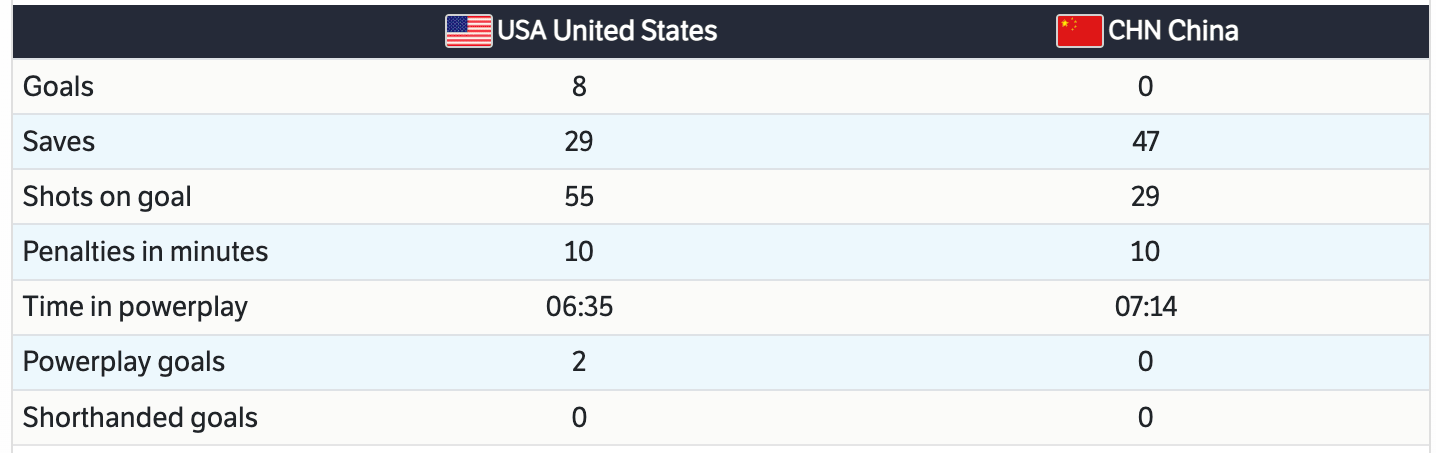The image size is (1436, 453).
Task: Click USA's powerplay time 06:35
Action: coord(579,306)
